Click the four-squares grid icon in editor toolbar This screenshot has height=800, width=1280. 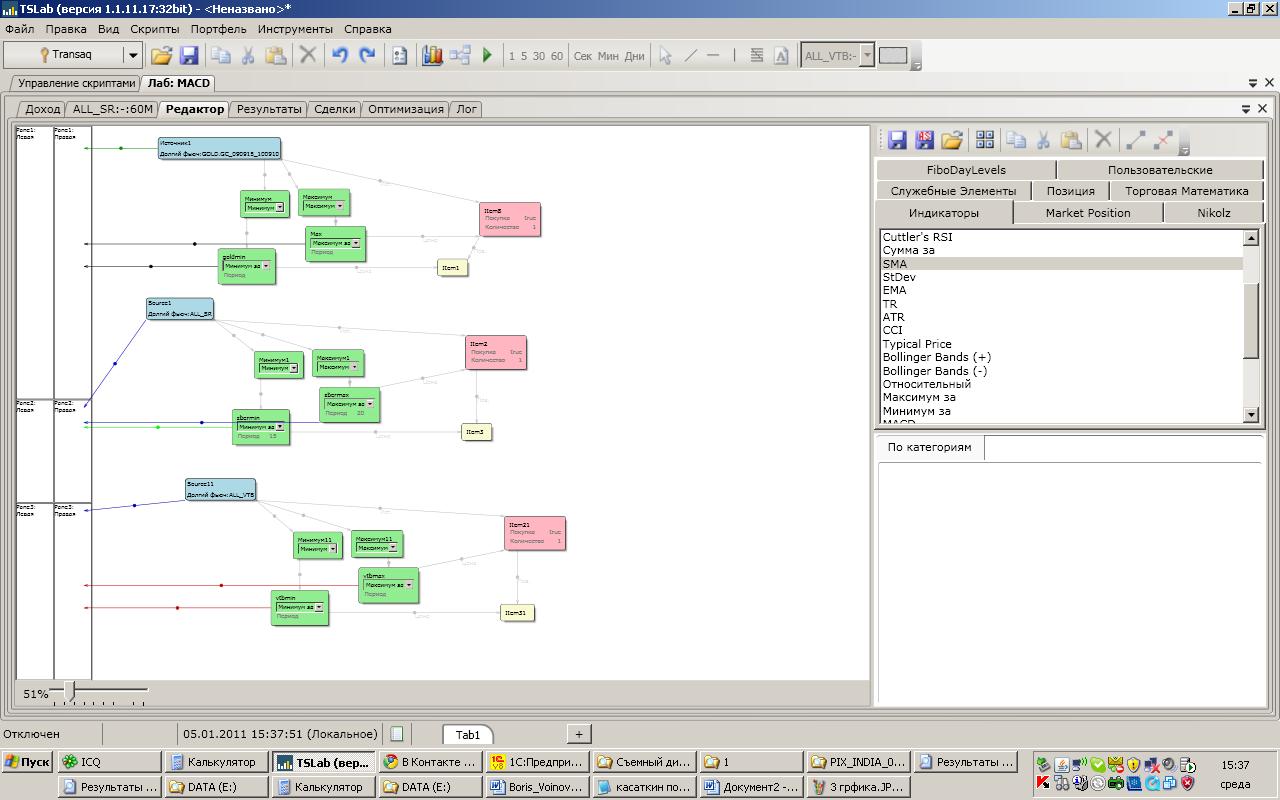(x=985, y=140)
